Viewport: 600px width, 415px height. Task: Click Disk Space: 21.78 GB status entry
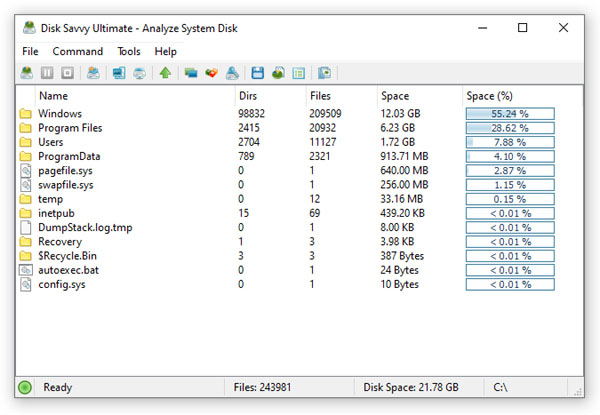click(411, 387)
